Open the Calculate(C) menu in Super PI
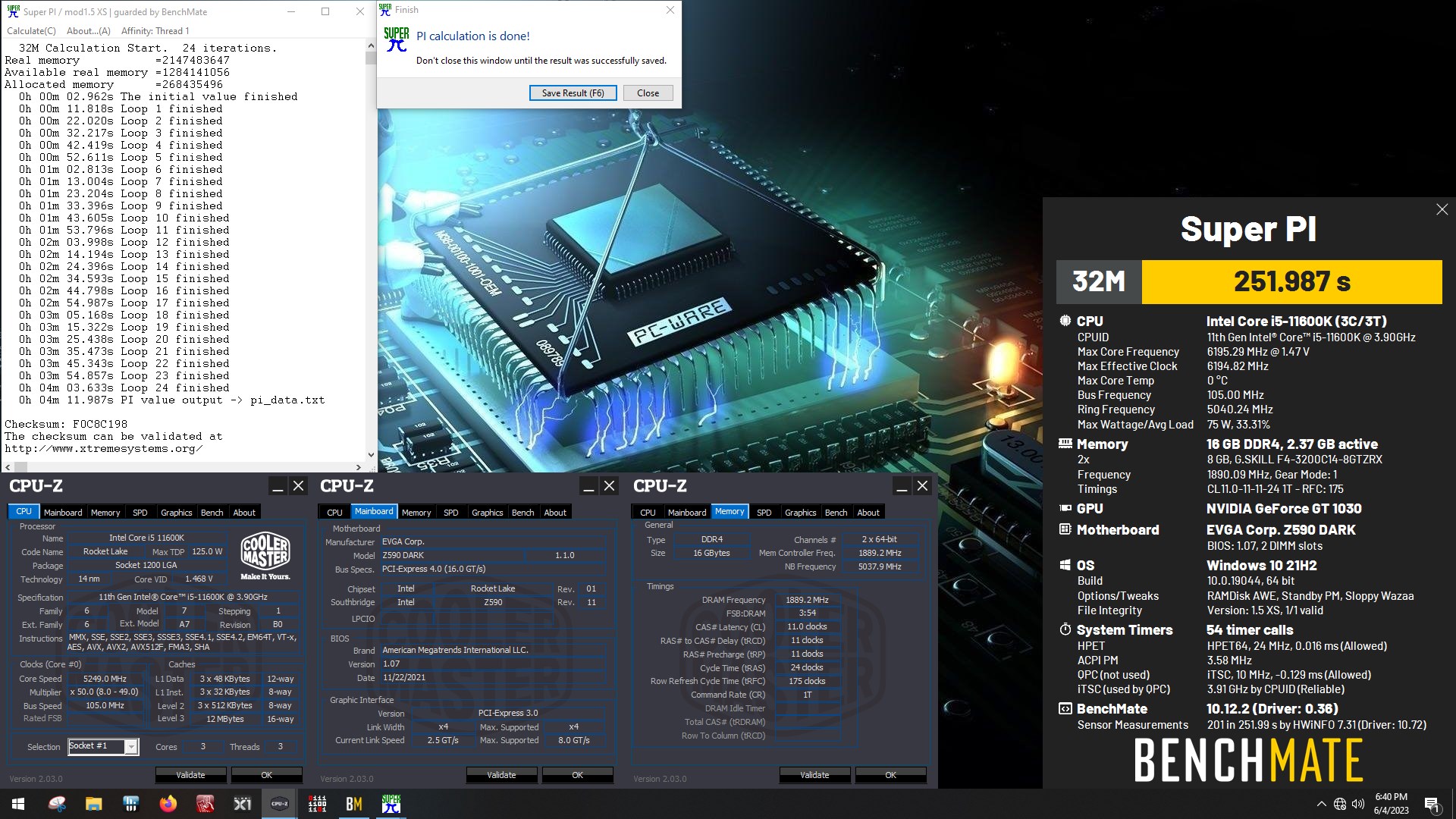The image size is (1456, 819). (x=31, y=31)
